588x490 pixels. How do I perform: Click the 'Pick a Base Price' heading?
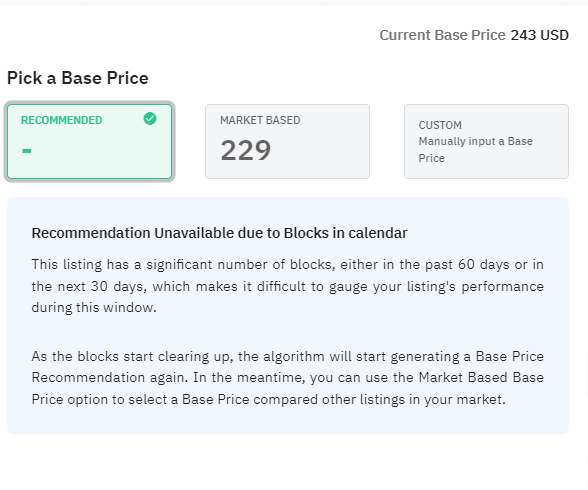pyautogui.click(x=78, y=78)
